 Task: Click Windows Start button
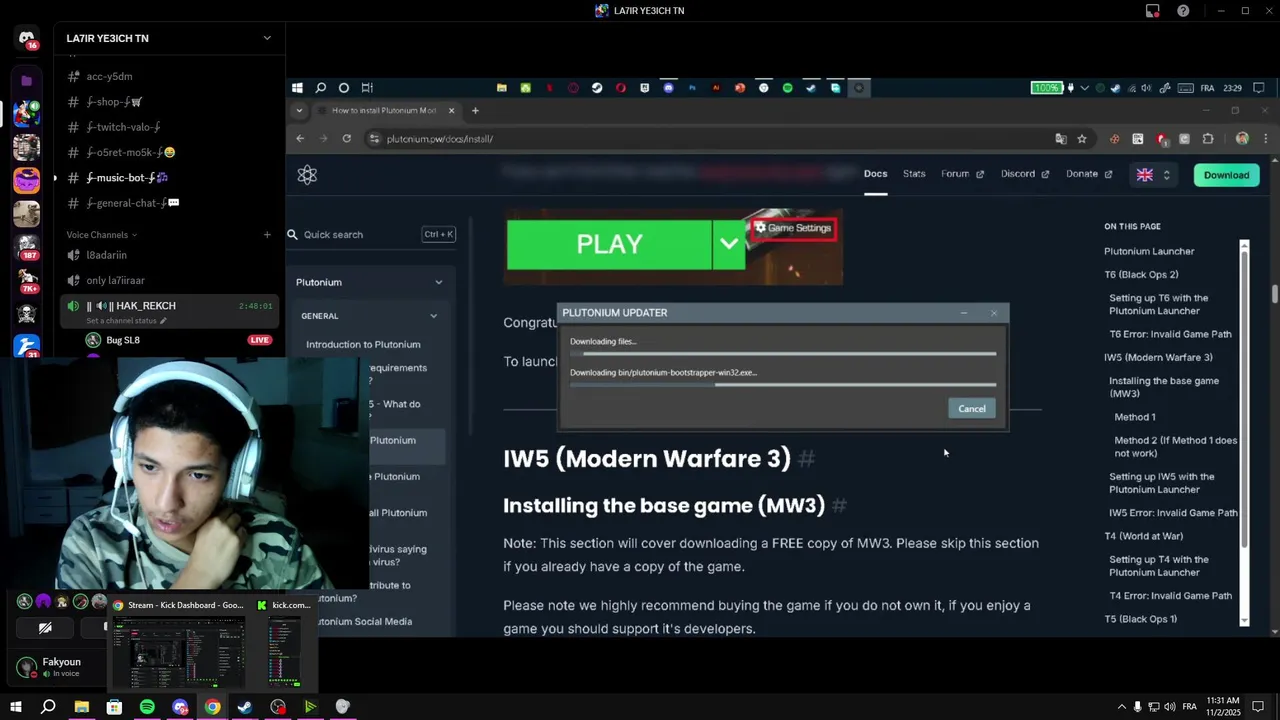(16, 707)
